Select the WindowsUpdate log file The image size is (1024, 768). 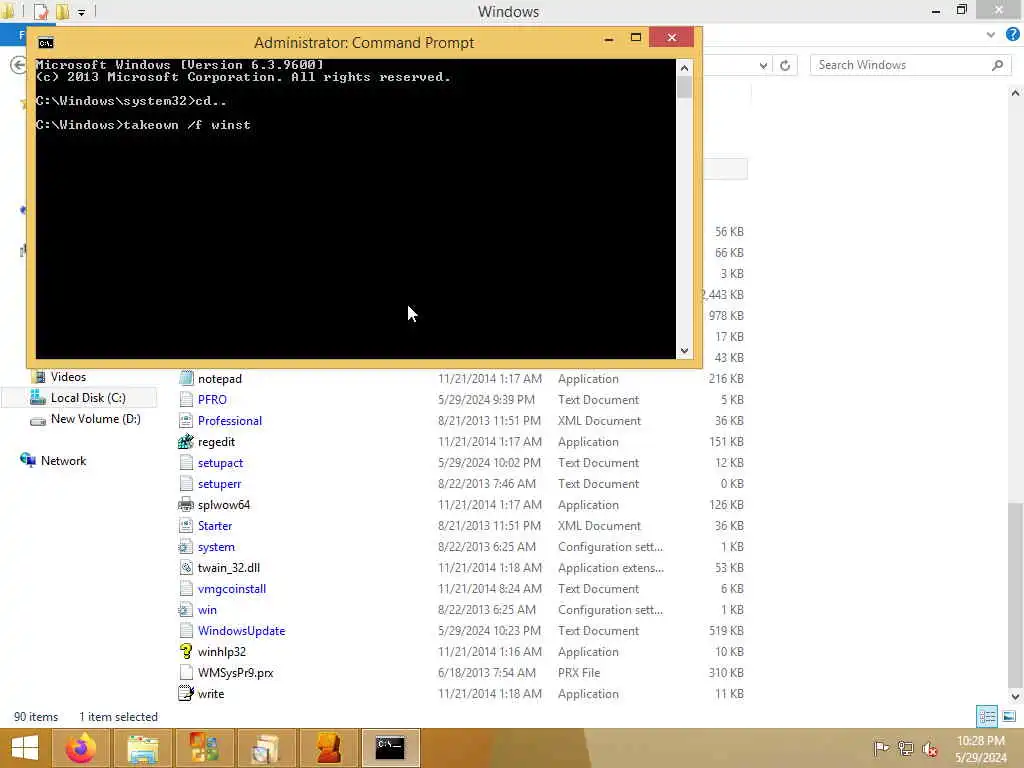[241, 631]
